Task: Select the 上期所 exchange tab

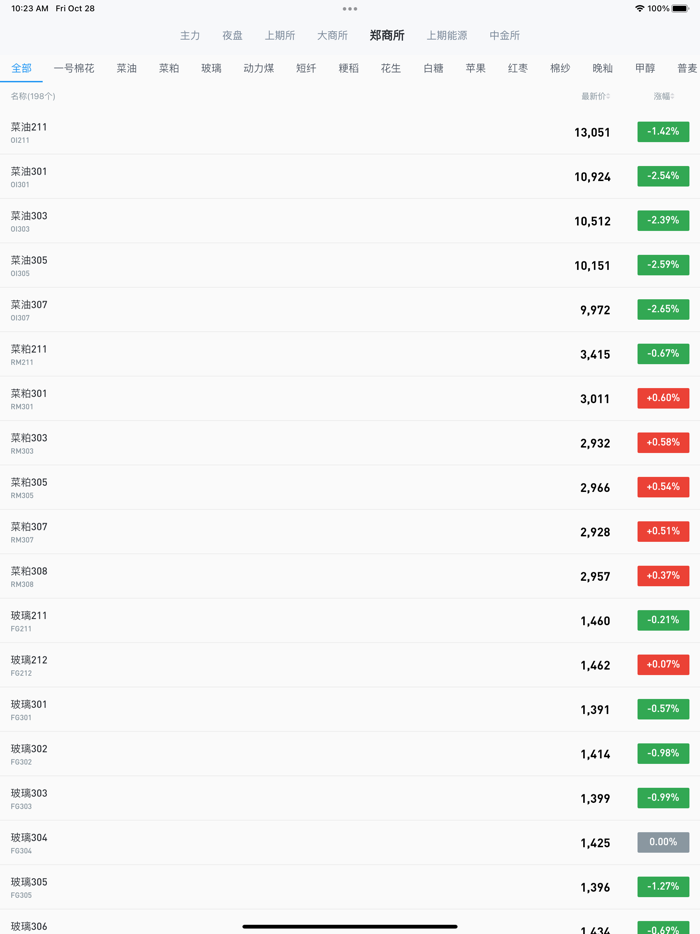Action: [x=280, y=36]
